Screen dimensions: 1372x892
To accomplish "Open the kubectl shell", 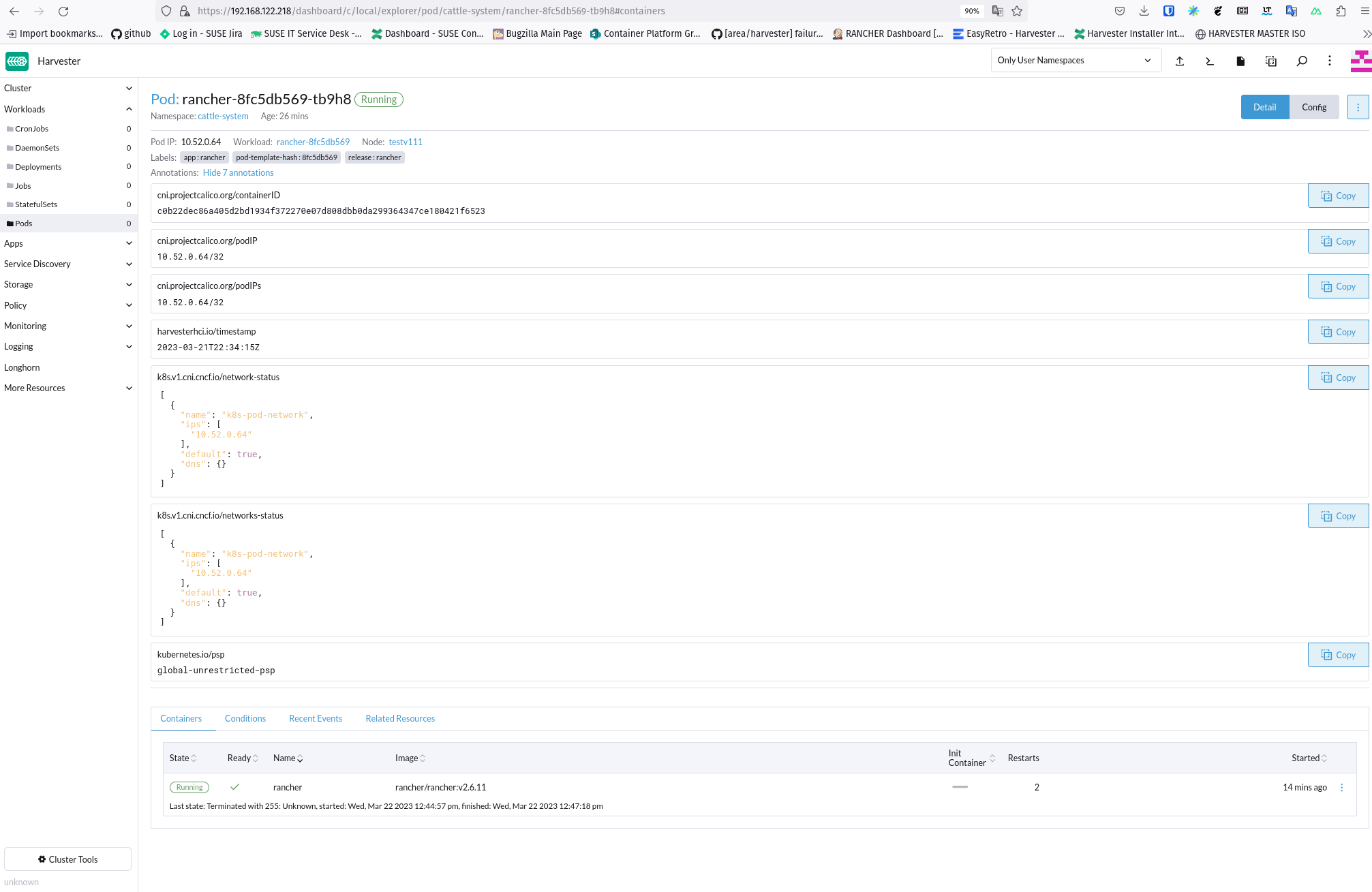I will click(1210, 61).
